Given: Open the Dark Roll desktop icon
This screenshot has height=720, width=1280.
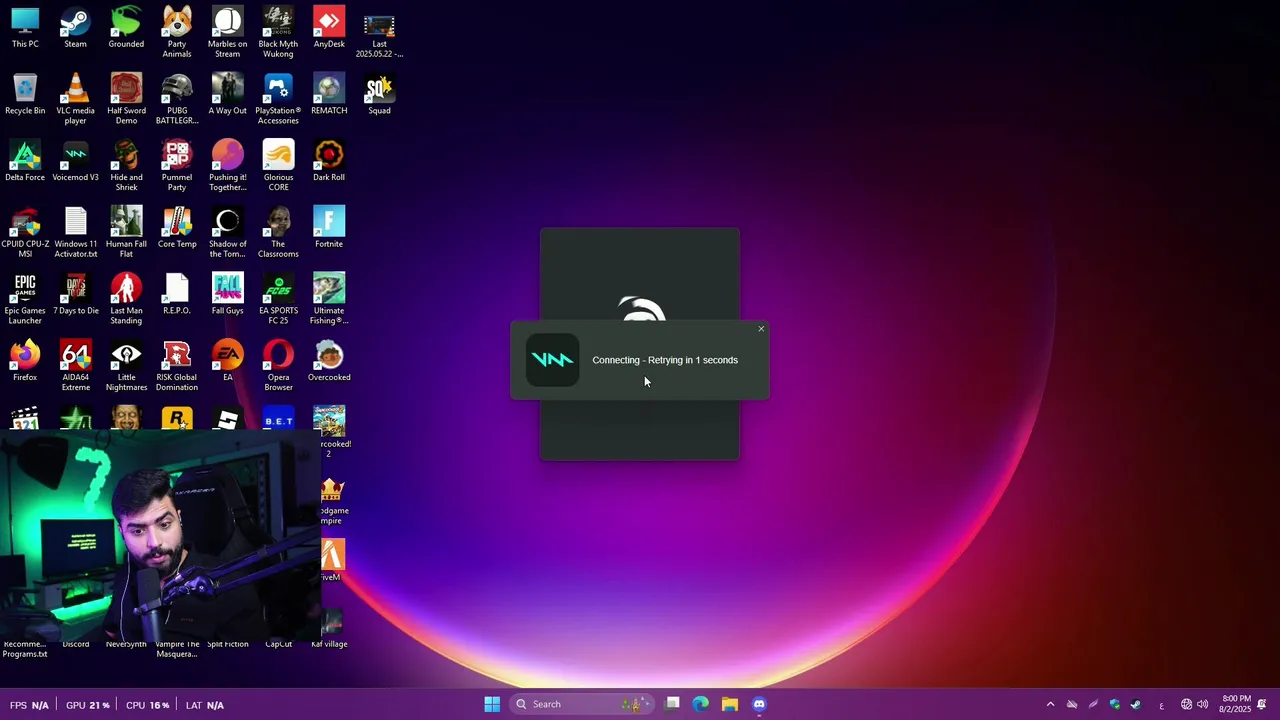Looking at the screenshot, I should (x=329, y=161).
